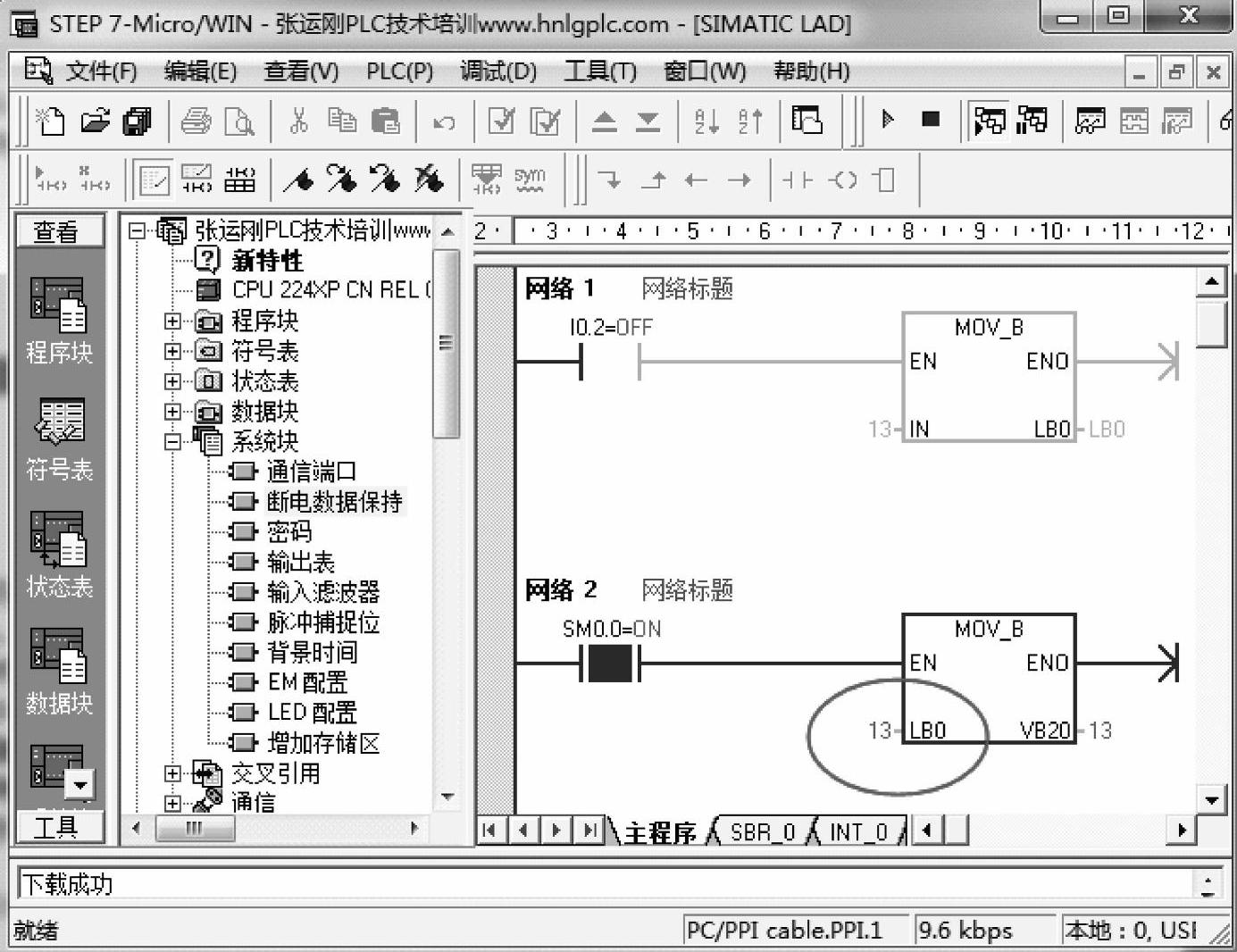Expand the 程序块 tree node
The image size is (1237, 952).
click(172, 322)
